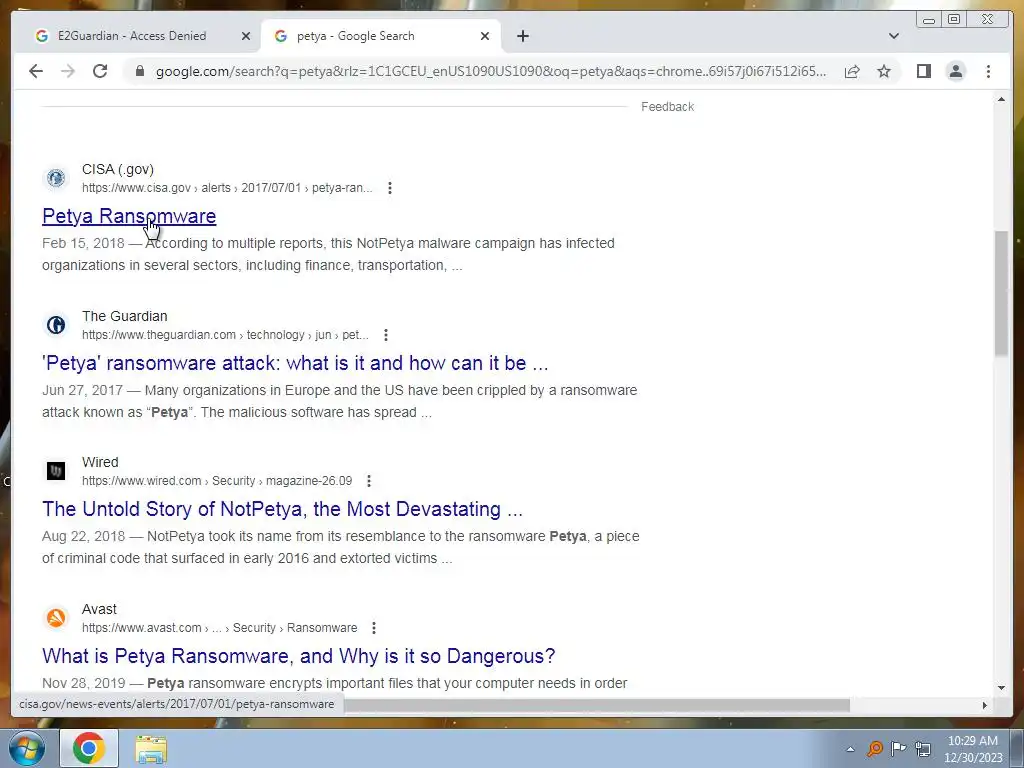The width and height of the screenshot is (1024, 768).
Task: Bookmark this page with the star icon
Action: tap(884, 71)
